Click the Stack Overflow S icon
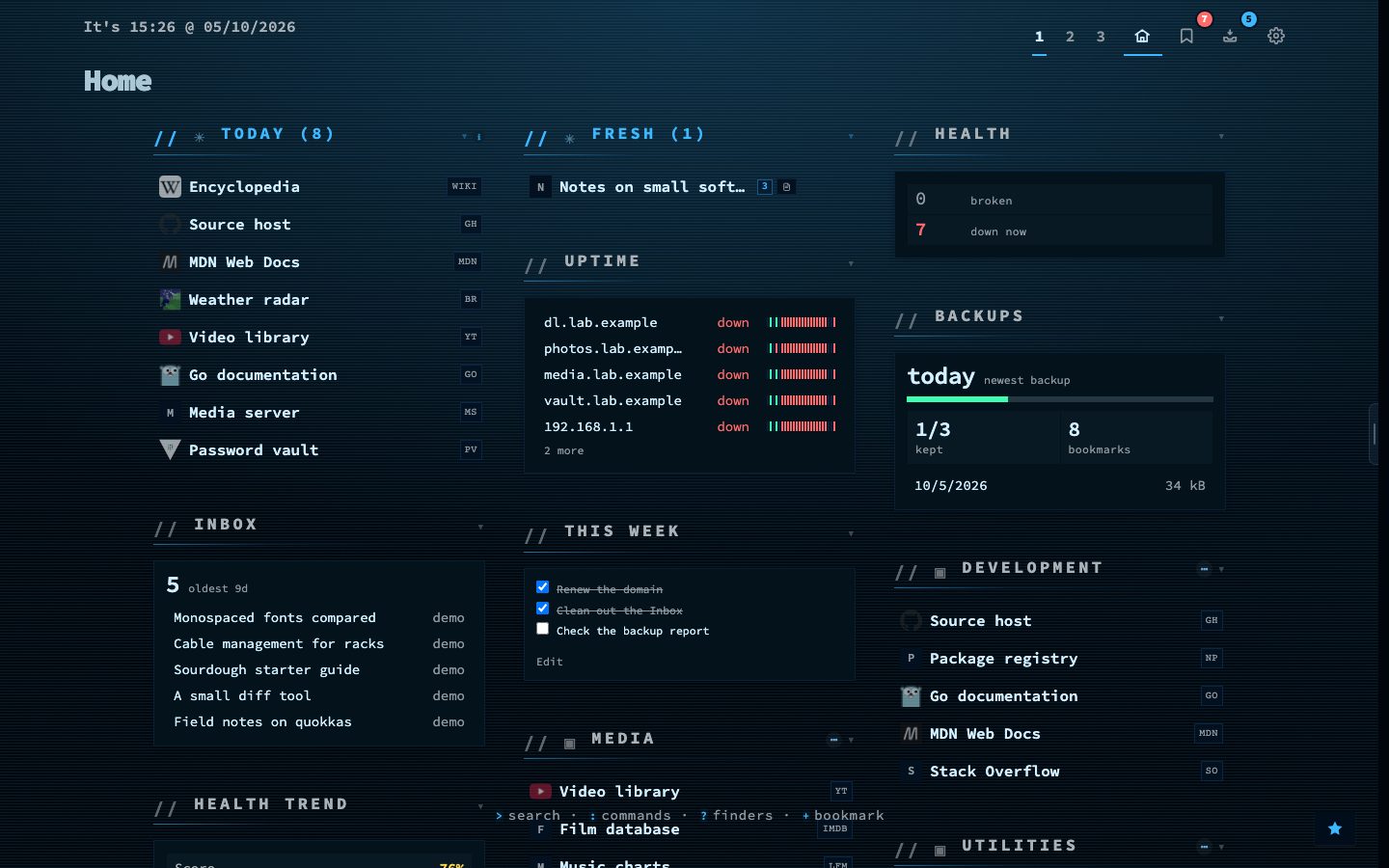This screenshot has height=868, width=1389. tap(911, 772)
